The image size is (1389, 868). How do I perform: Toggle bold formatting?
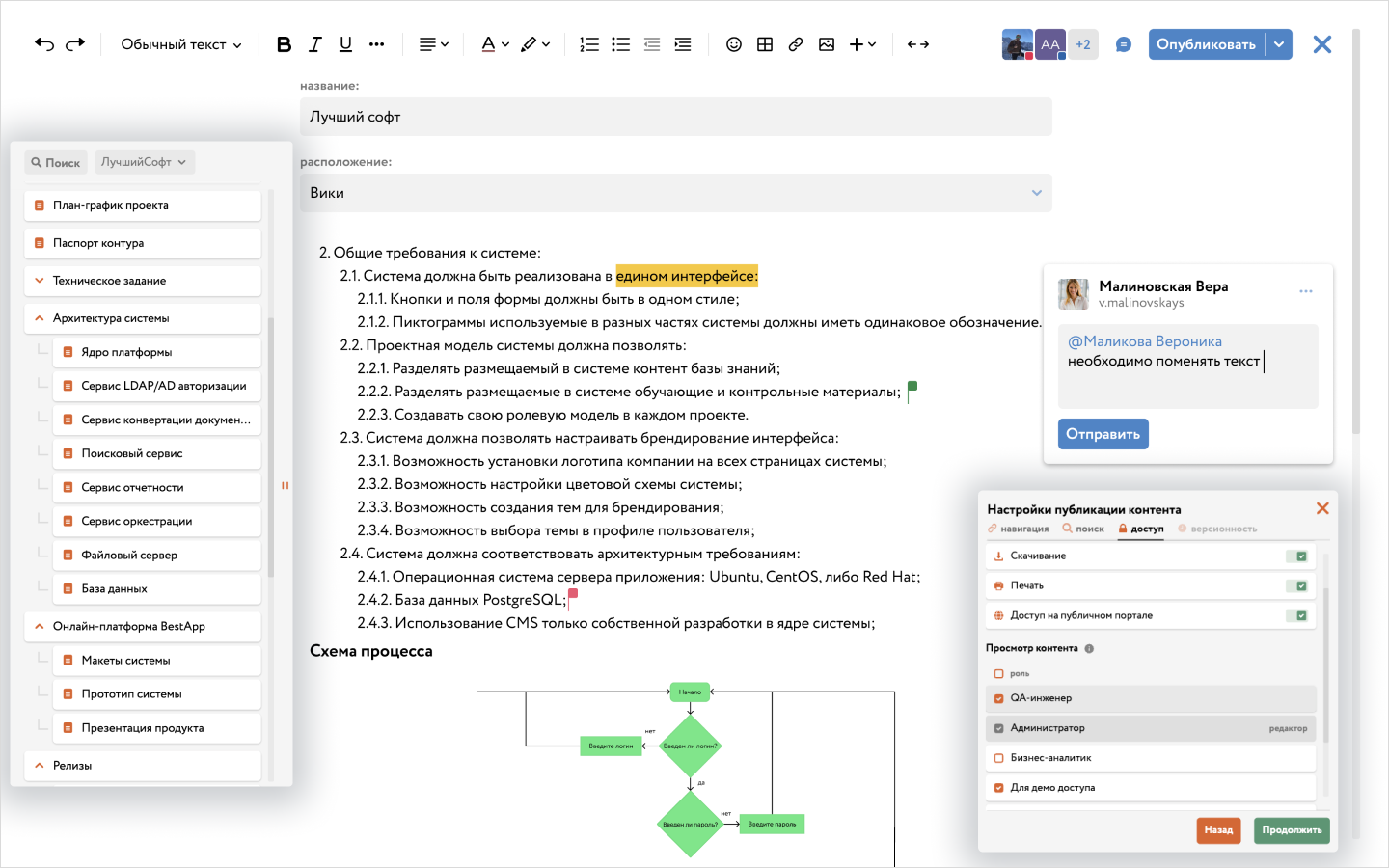pyautogui.click(x=284, y=44)
